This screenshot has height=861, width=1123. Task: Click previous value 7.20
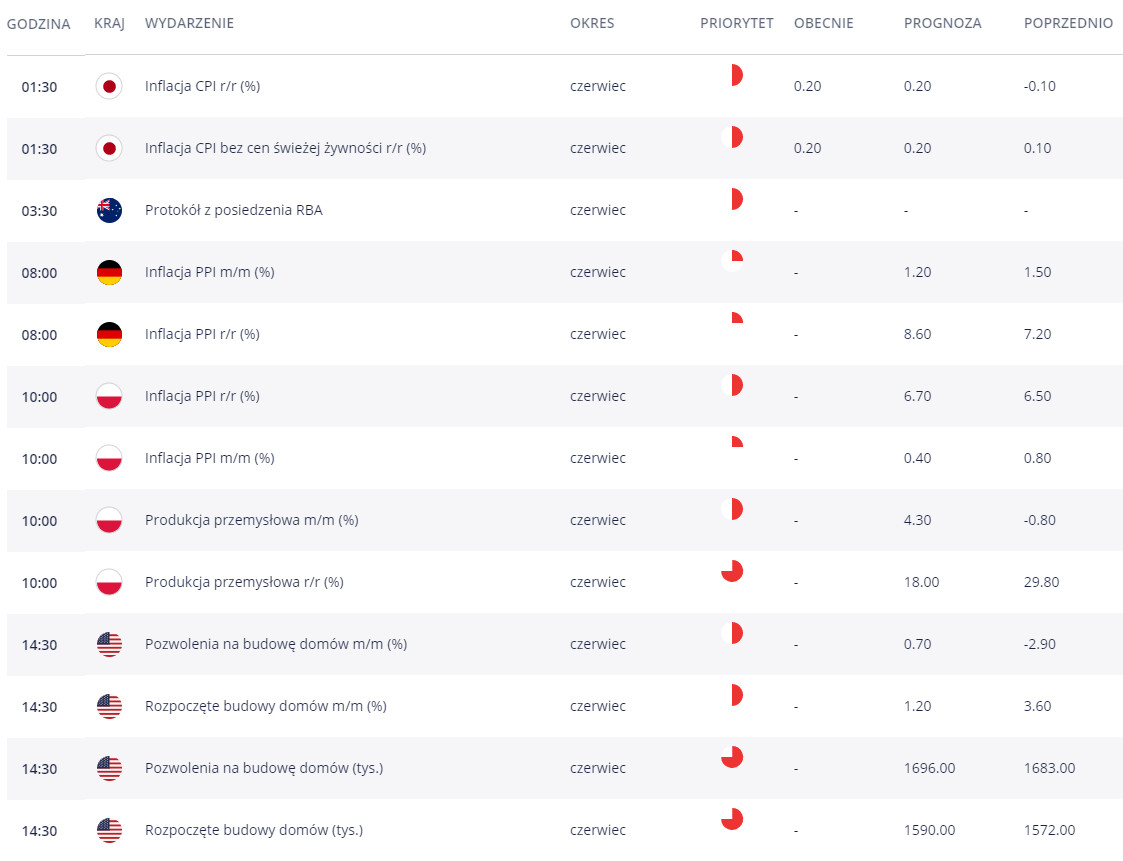click(x=1038, y=335)
